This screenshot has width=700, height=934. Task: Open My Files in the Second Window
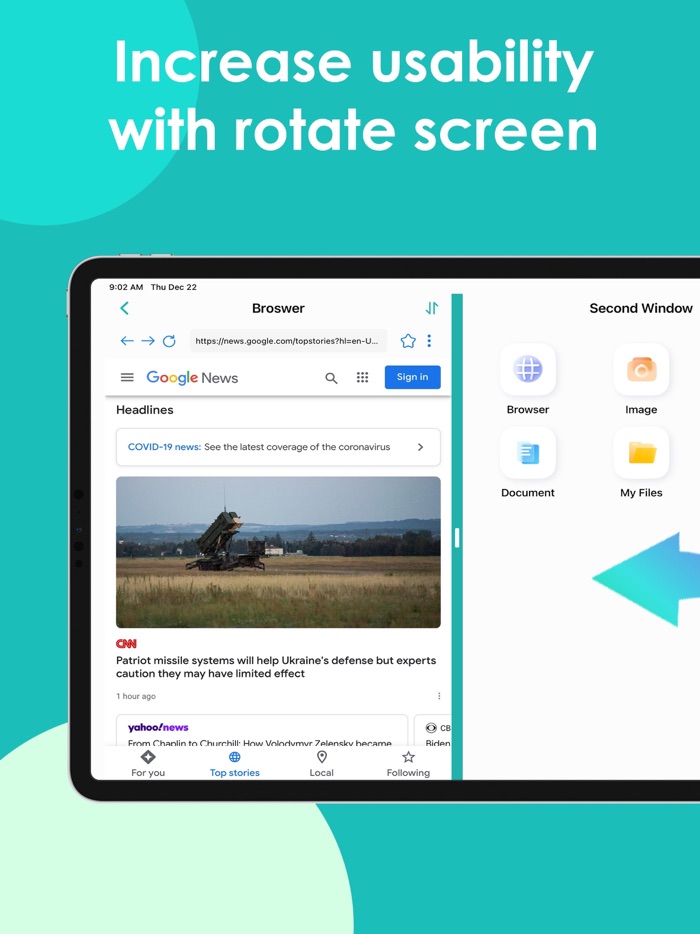coord(641,462)
